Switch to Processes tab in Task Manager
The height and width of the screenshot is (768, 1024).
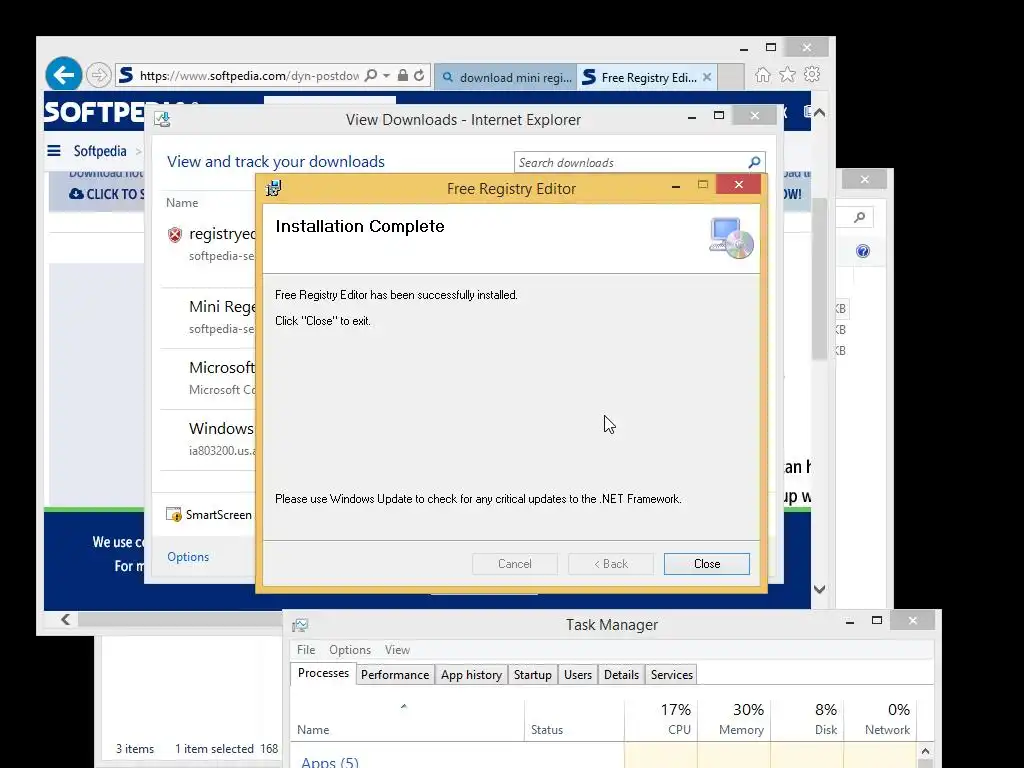[323, 673]
